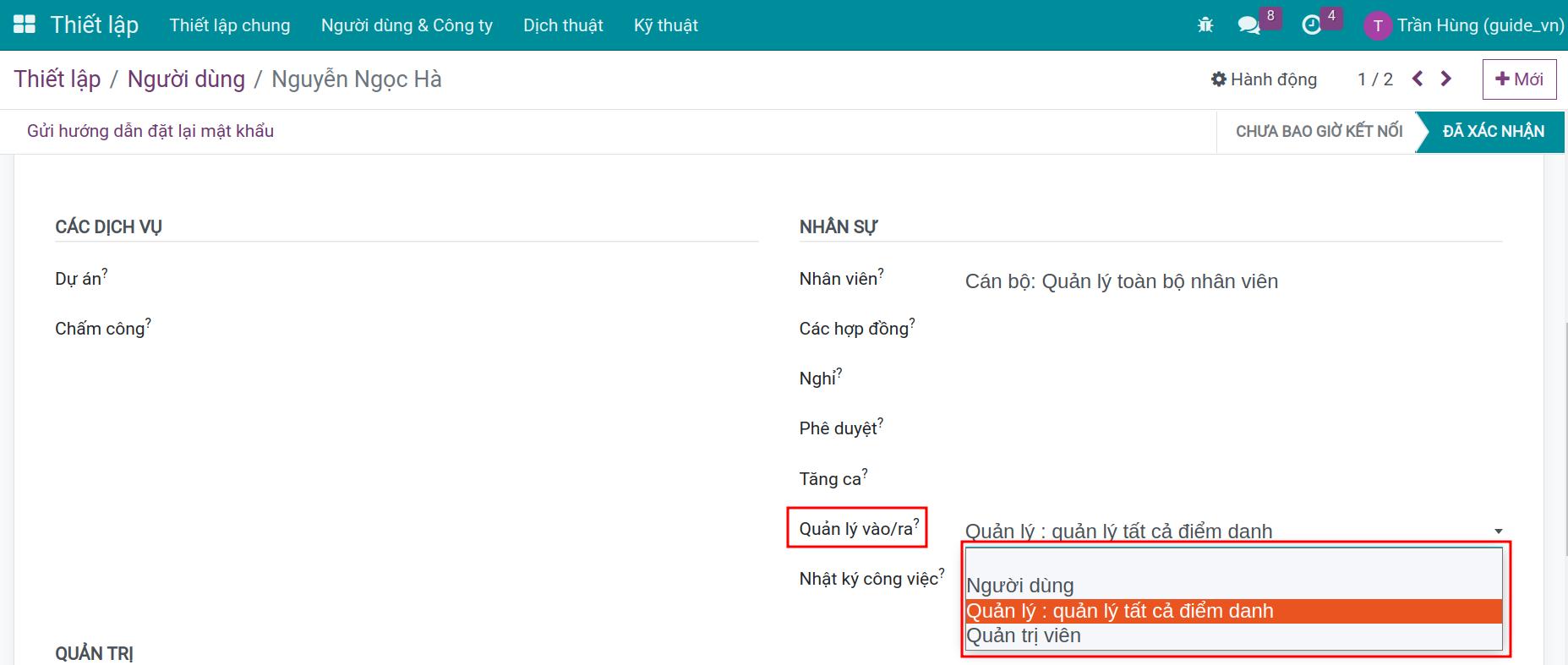Go to previous record arrow
This screenshot has height=665, width=1568.
tap(1418, 79)
